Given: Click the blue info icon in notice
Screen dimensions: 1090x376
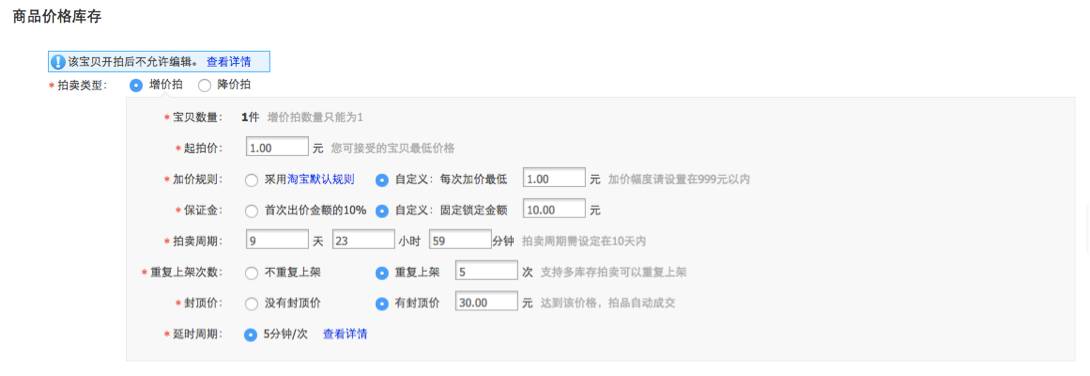Looking at the screenshot, I should (58, 62).
